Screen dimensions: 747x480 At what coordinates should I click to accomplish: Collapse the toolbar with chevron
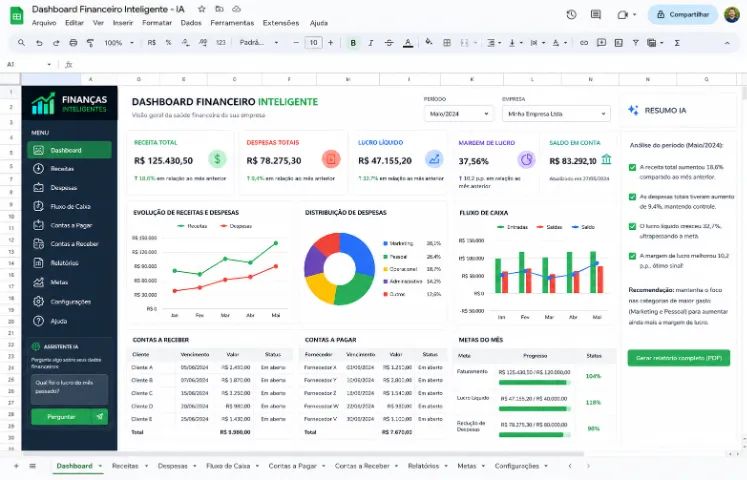click(727, 43)
